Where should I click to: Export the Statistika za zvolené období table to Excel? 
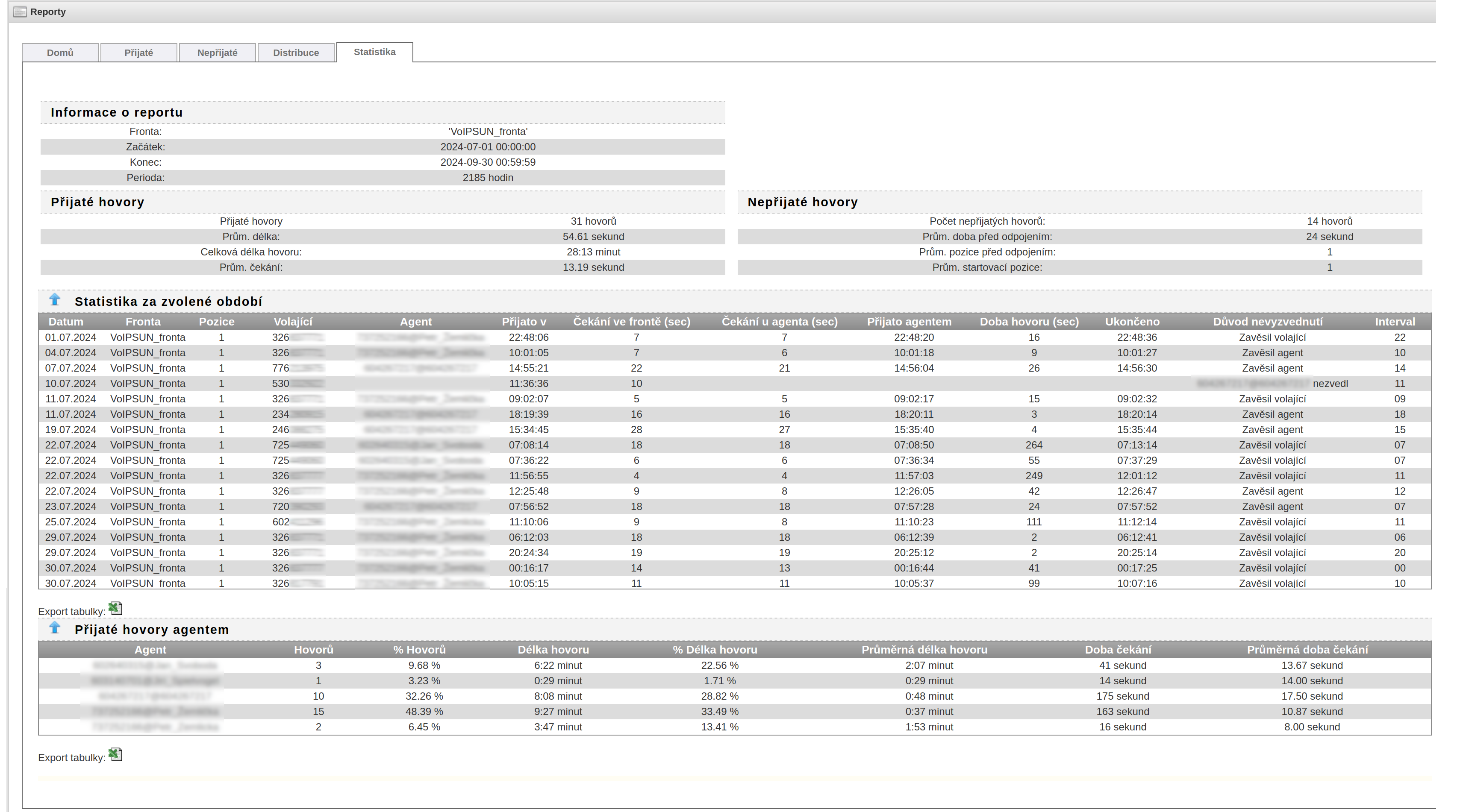point(115,608)
